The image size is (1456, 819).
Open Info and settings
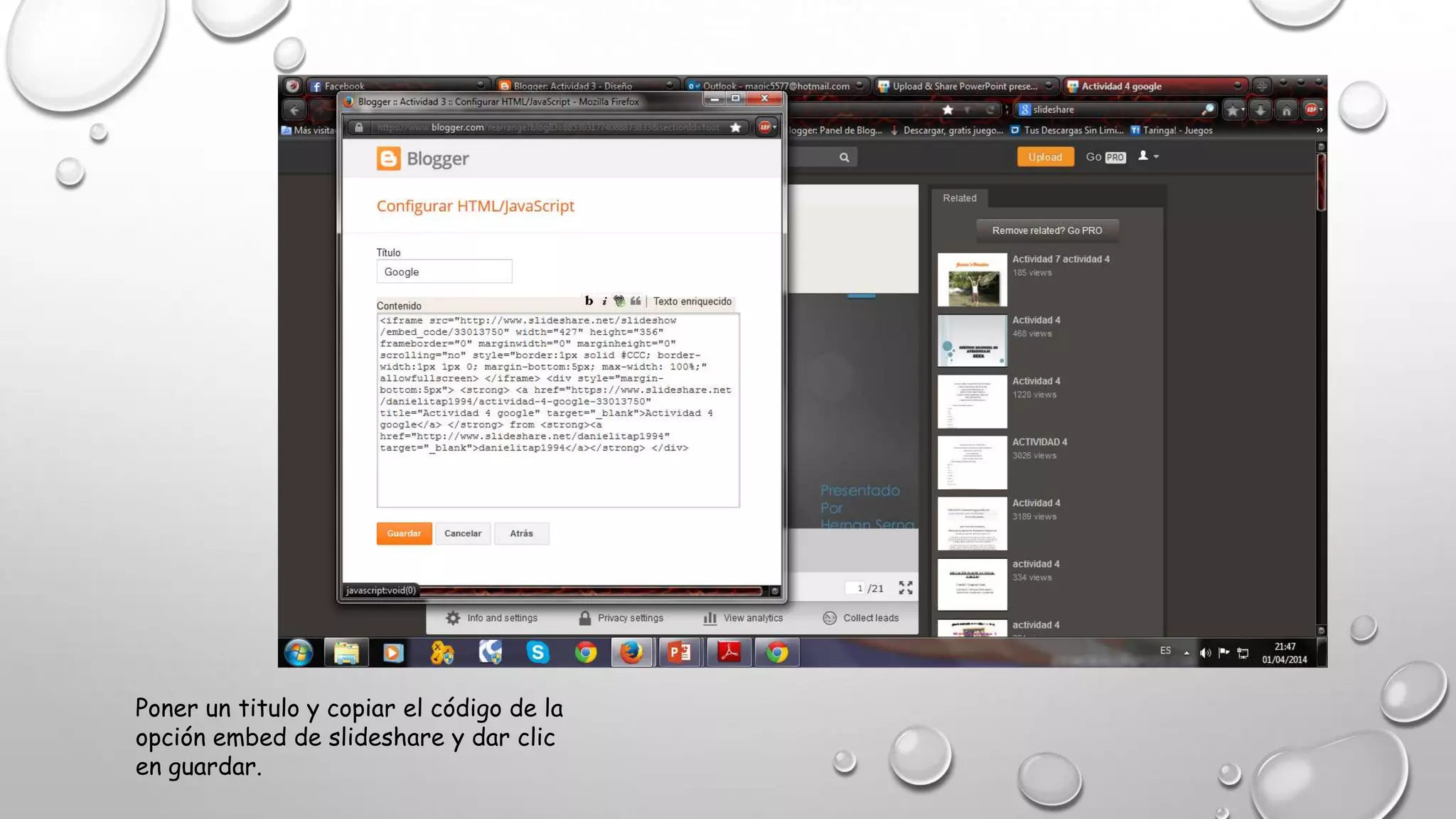[x=492, y=618]
